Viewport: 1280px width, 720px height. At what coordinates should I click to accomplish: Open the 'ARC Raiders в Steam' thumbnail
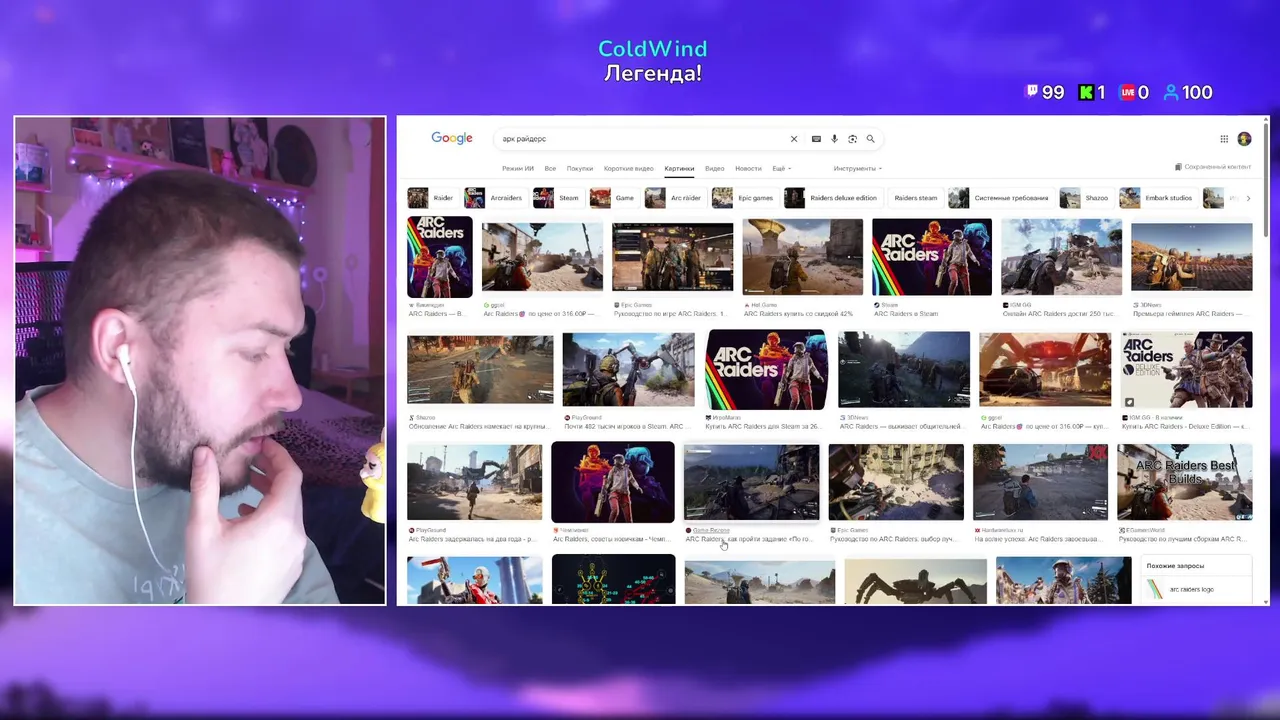[x=932, y=257]
